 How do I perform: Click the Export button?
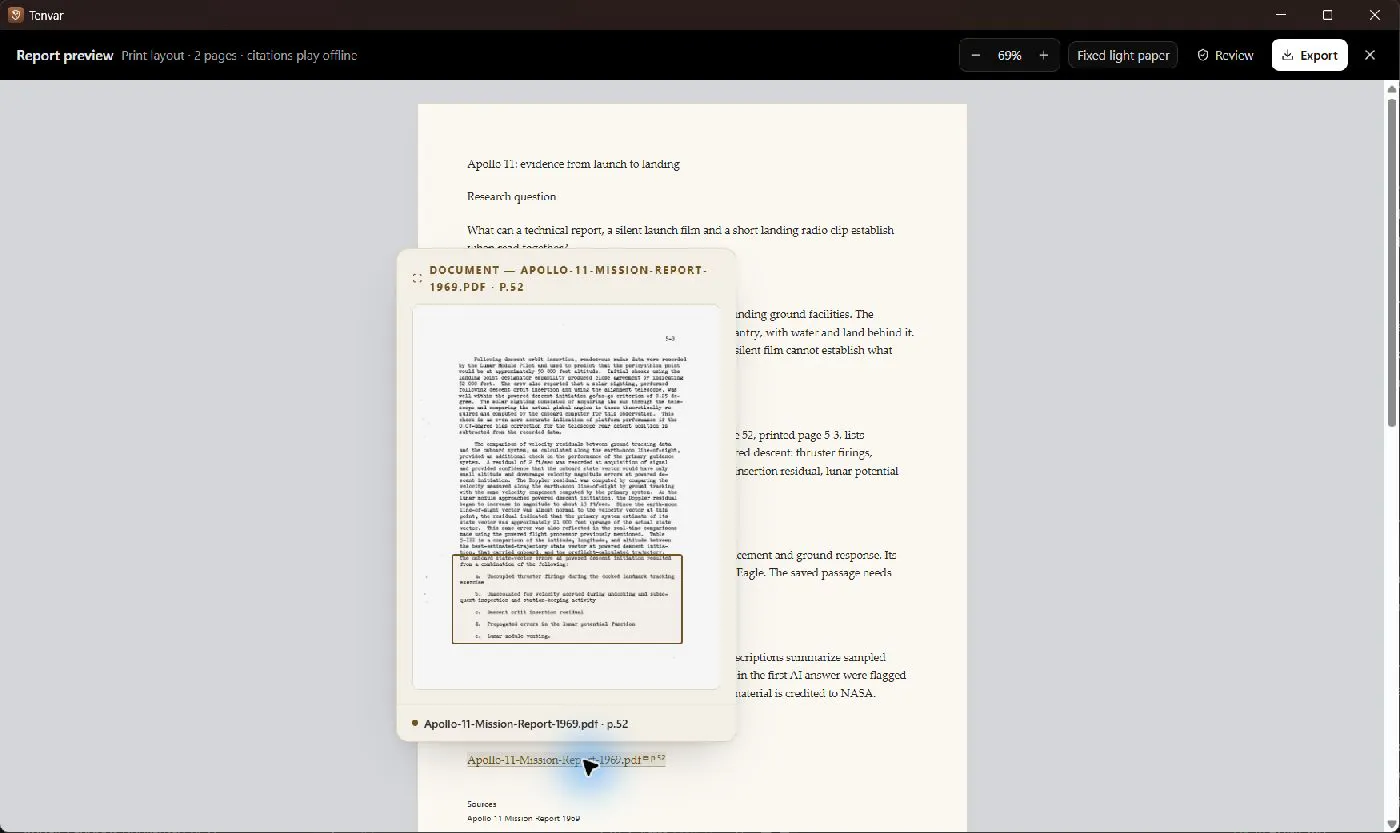click(x=1309, y=55)
